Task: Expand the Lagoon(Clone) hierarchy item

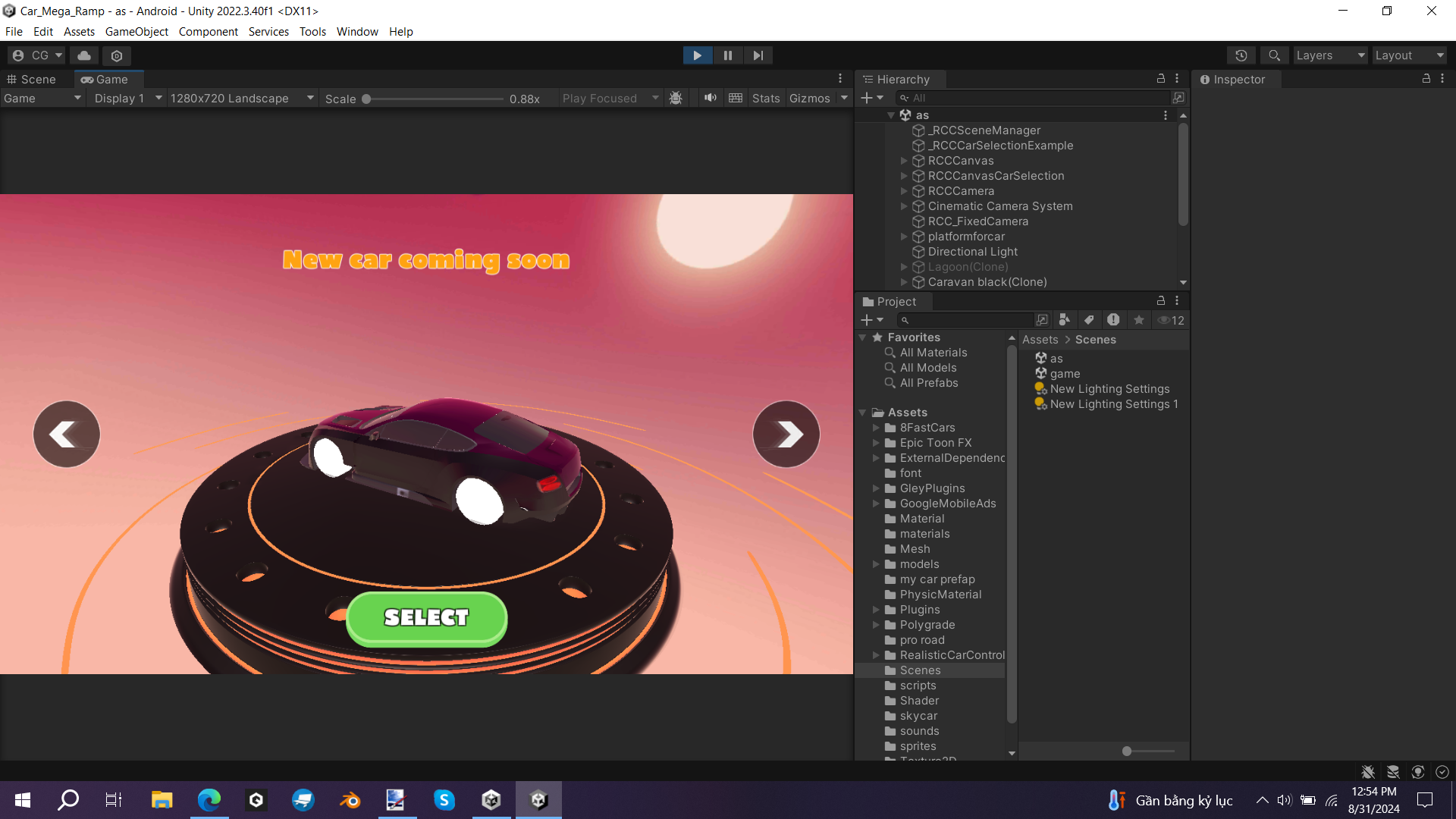Action: tap(905, 267)
